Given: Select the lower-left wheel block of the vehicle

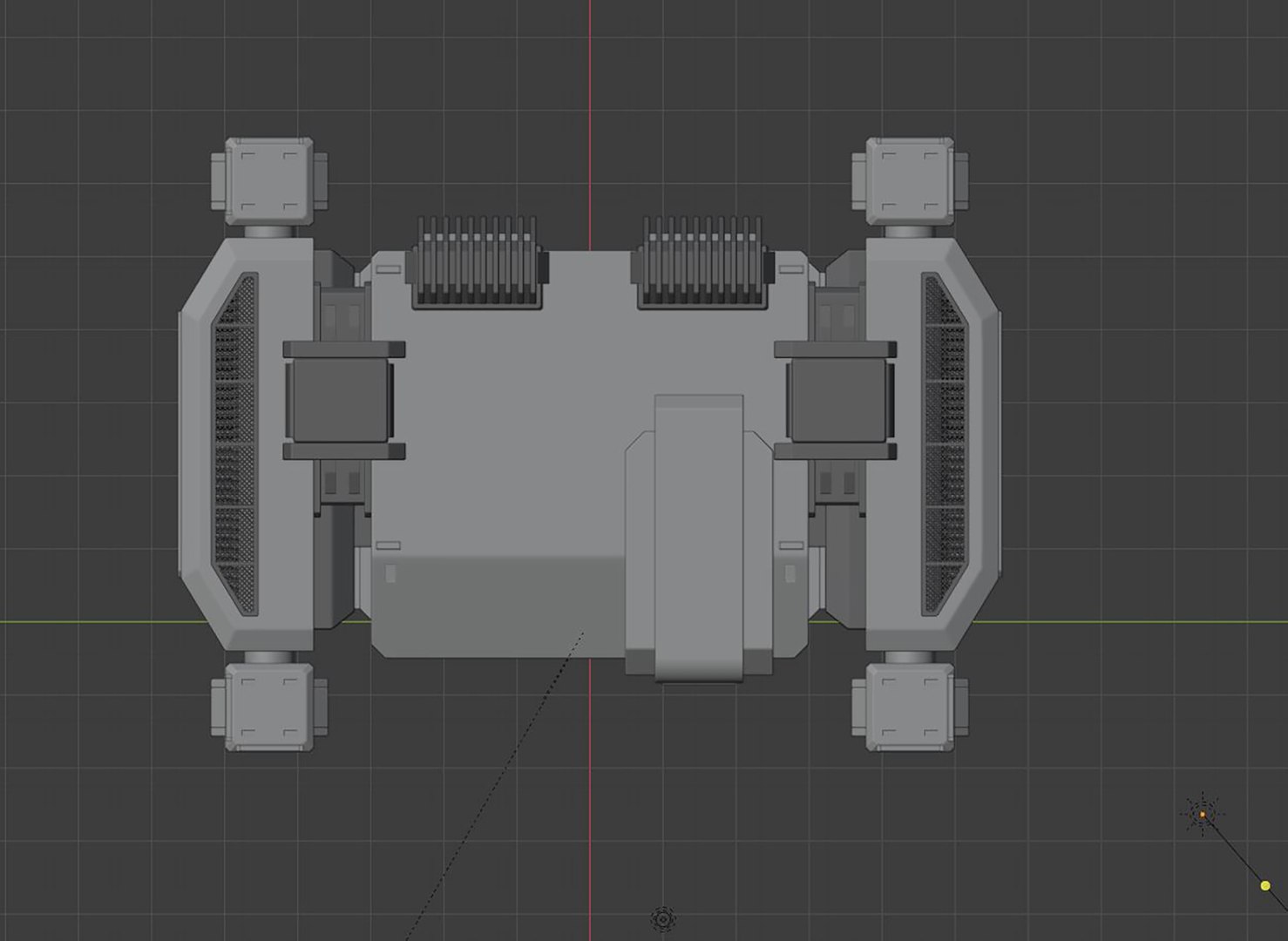Looking at the screenshot, I should pyautogui.click(x=269, y=707).
